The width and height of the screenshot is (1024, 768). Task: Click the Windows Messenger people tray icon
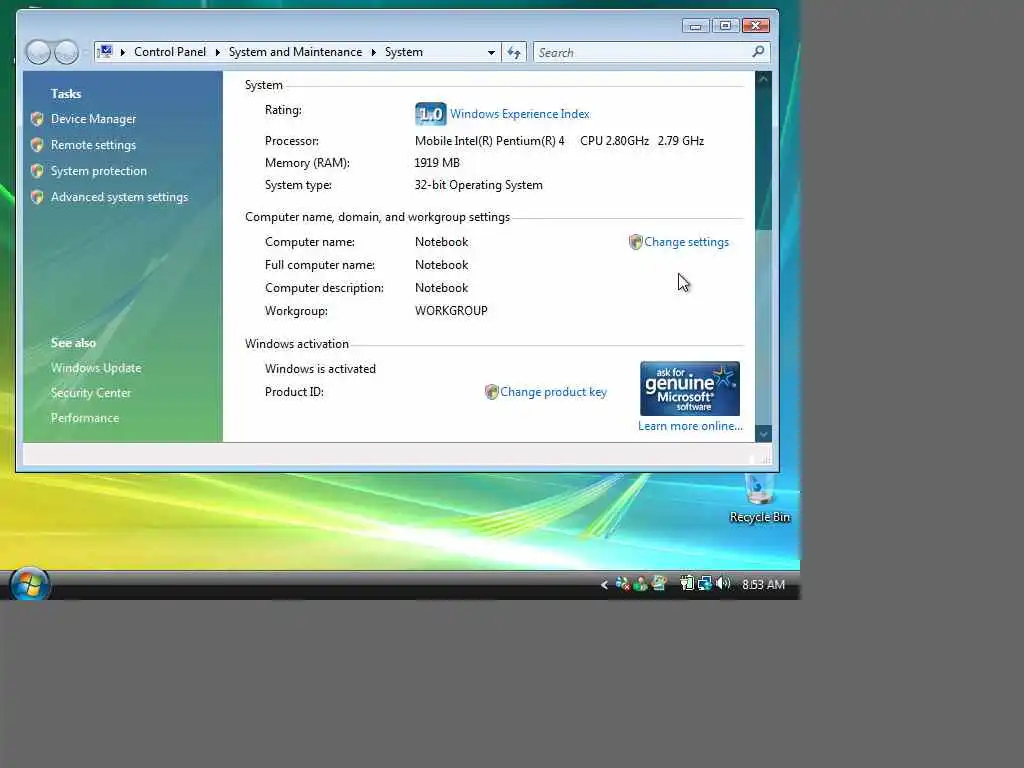pyautogui.click(x=641, y=584)
